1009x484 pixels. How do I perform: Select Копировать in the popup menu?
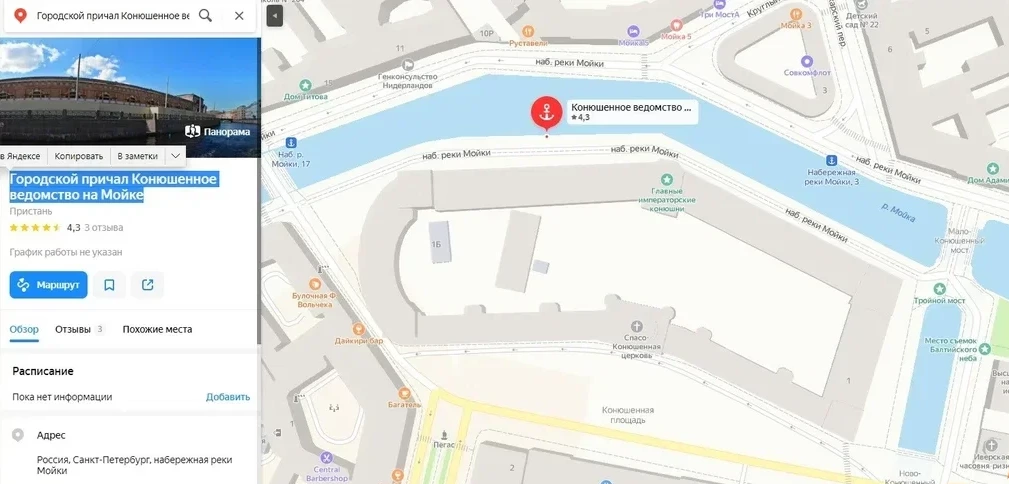[x=79, y=156]
